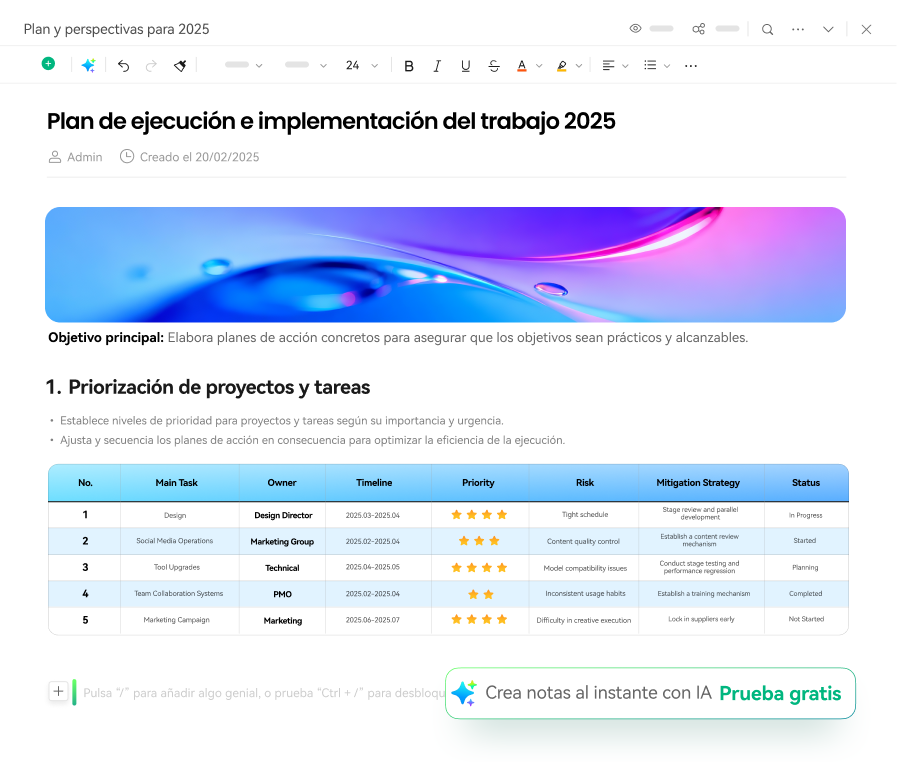
Task: Toggle bold formatting
Action: pyautogui.click(x=408, y=66)
